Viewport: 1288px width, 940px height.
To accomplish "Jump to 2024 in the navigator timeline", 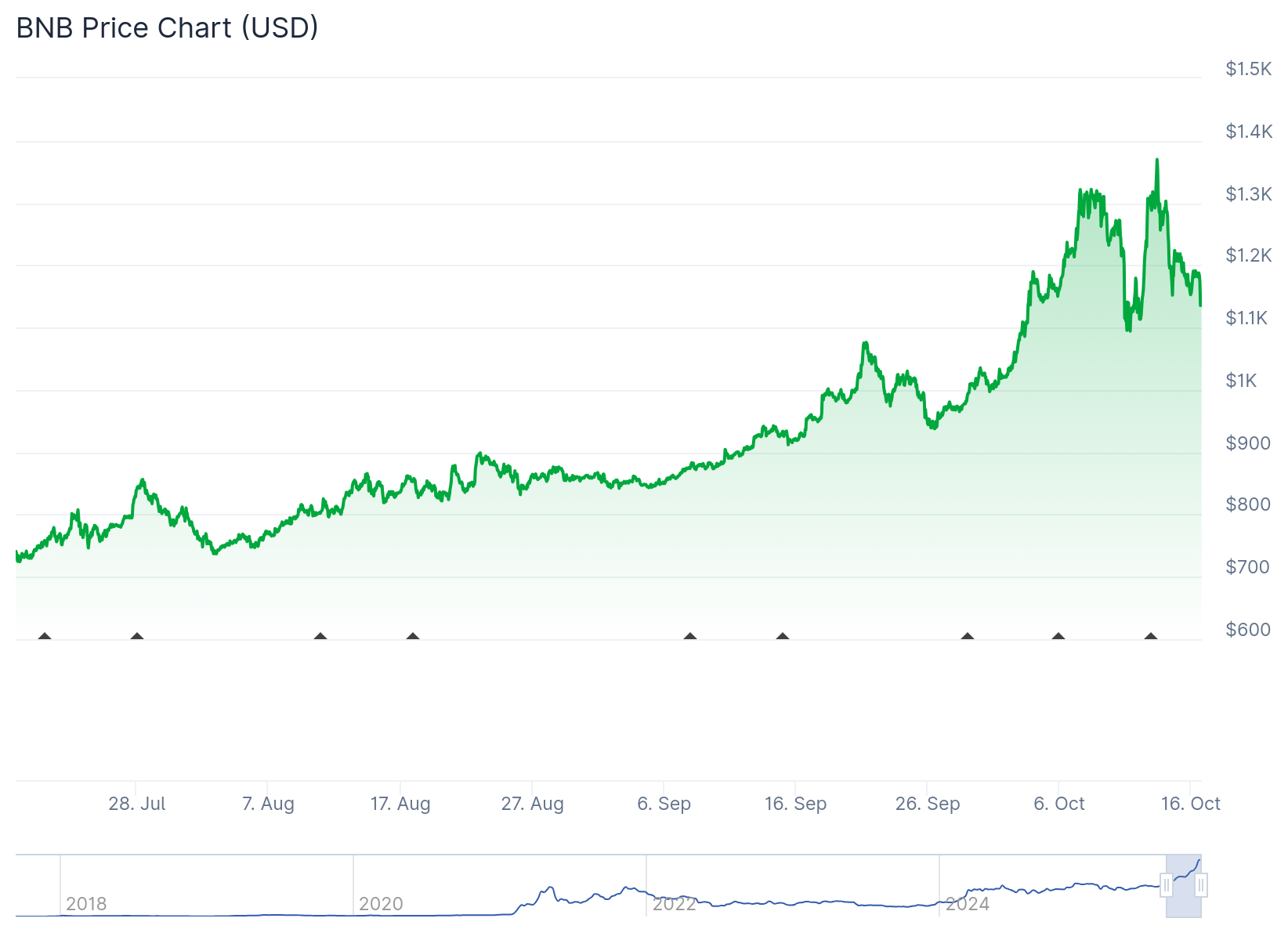I will point(968,904).
